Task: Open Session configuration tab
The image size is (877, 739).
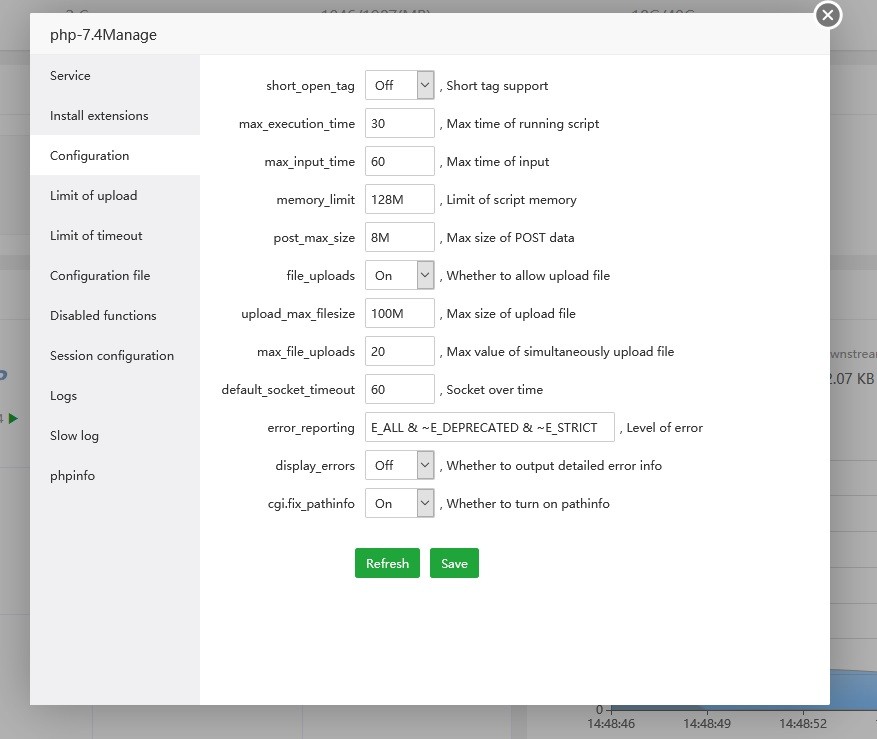Action: [112, 356]
